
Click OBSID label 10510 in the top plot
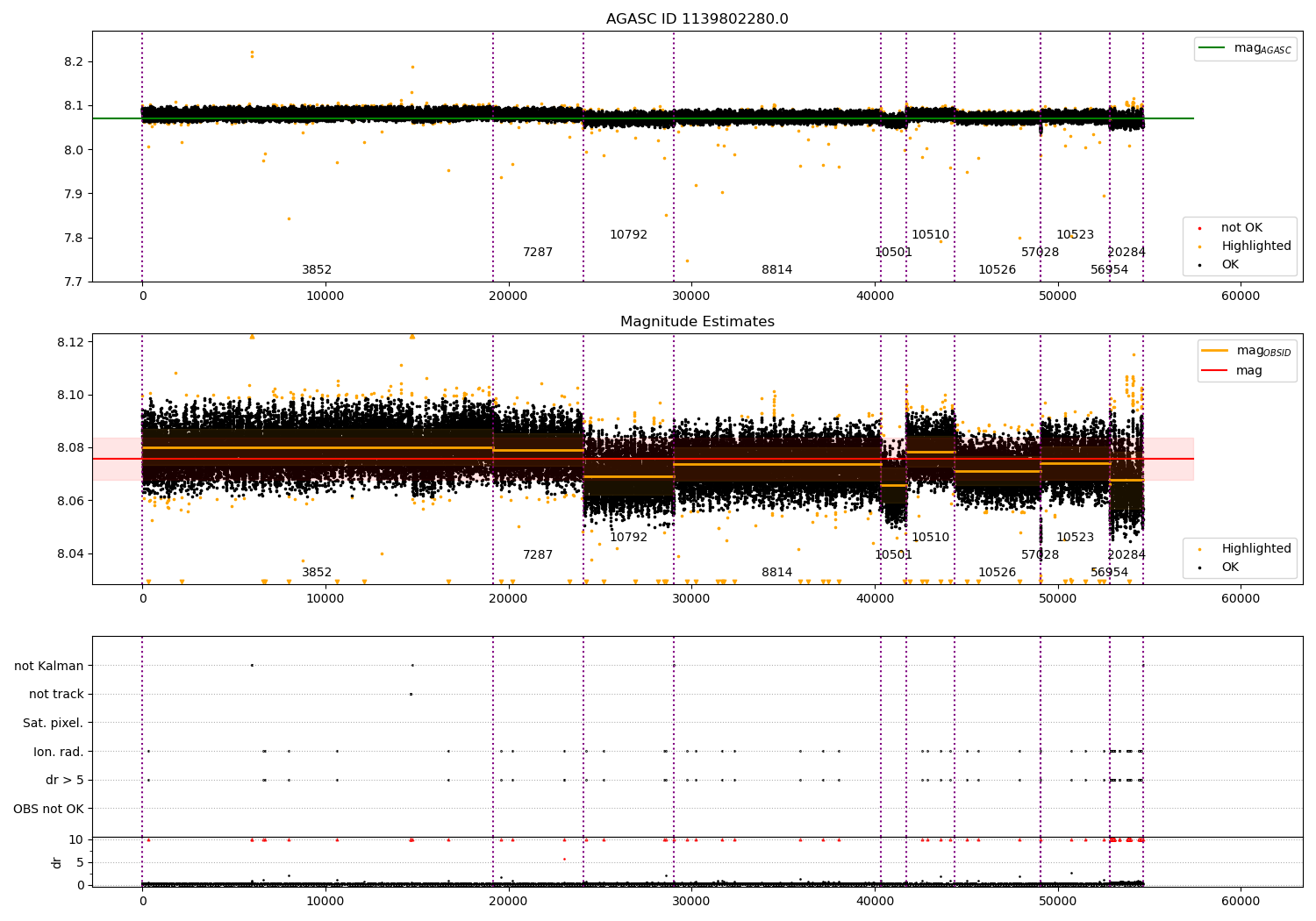click(930, 235)
